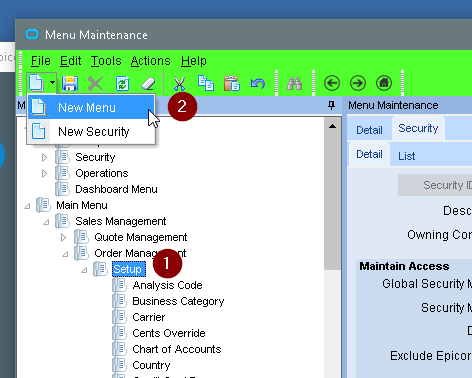This screenshot has width=472, height=378.
Task: Choose New Security from dropdown
Action: 91,131
